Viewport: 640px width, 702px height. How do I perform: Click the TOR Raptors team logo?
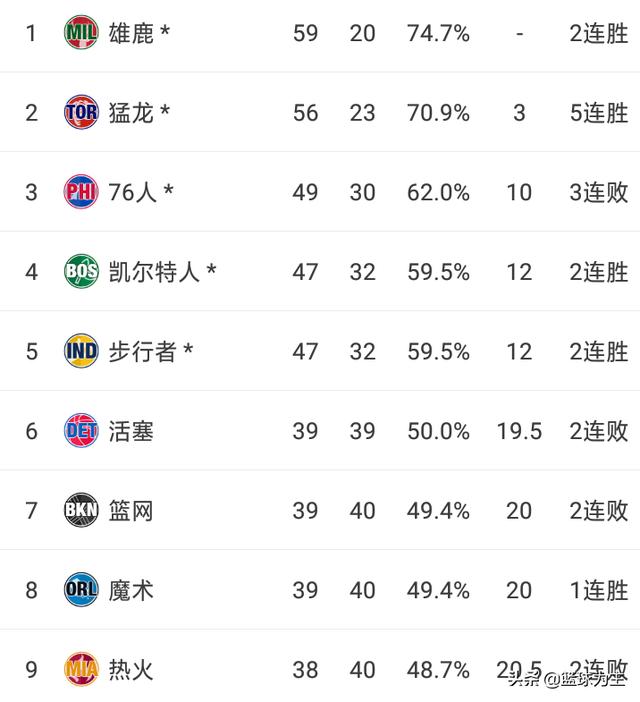coord(81,112)
